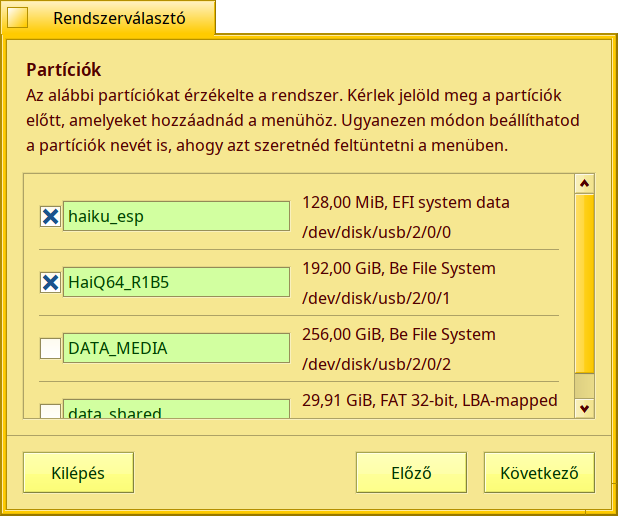Tick the data_shared partition checkbox
The width and height of the screenshot is (618, 516).
click(x=50, y=411)
